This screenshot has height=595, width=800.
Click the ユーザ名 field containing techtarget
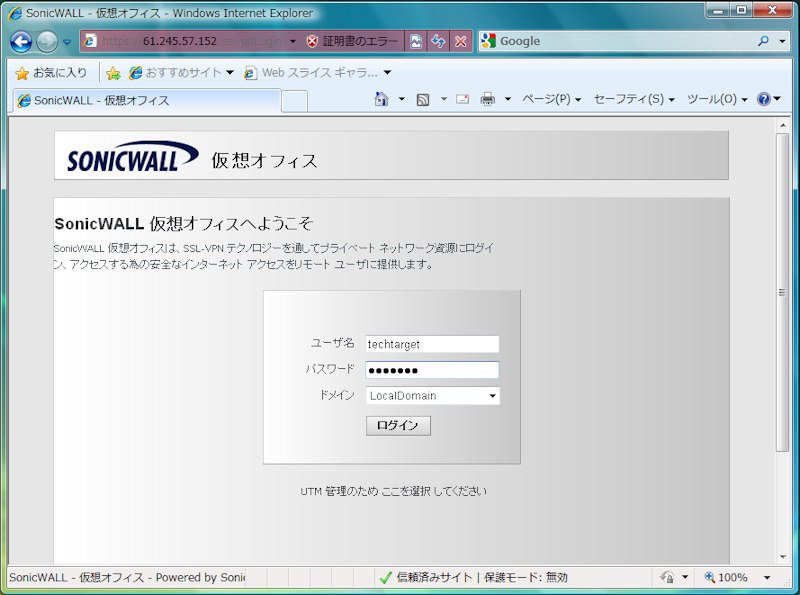point(432,344)
